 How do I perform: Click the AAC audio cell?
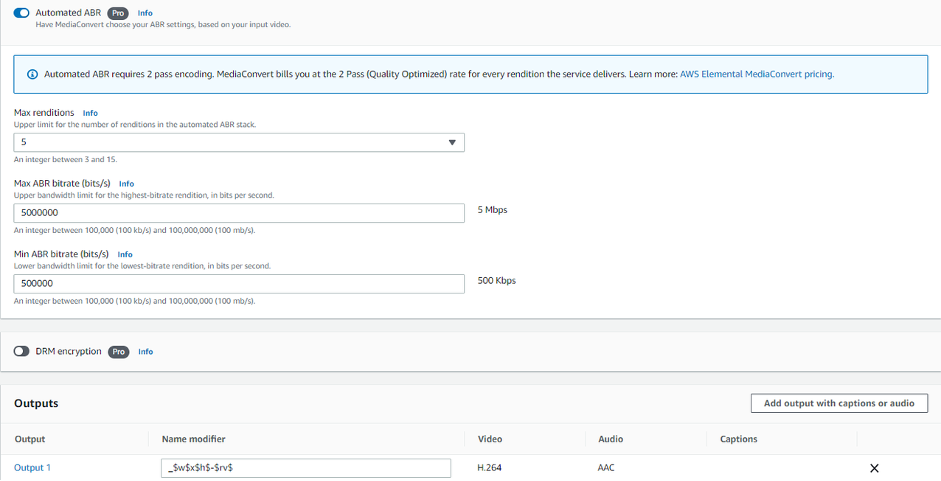(606, 468)
